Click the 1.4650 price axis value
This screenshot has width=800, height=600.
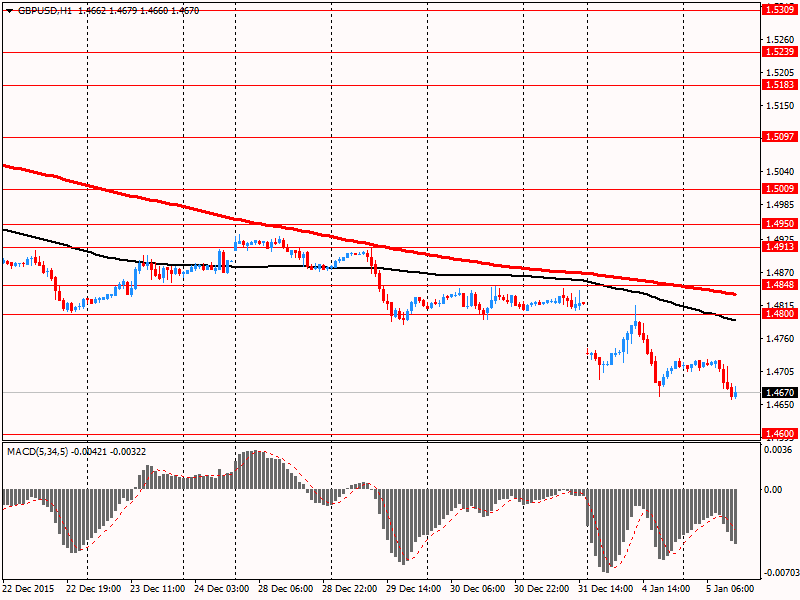tap(781, 405)
